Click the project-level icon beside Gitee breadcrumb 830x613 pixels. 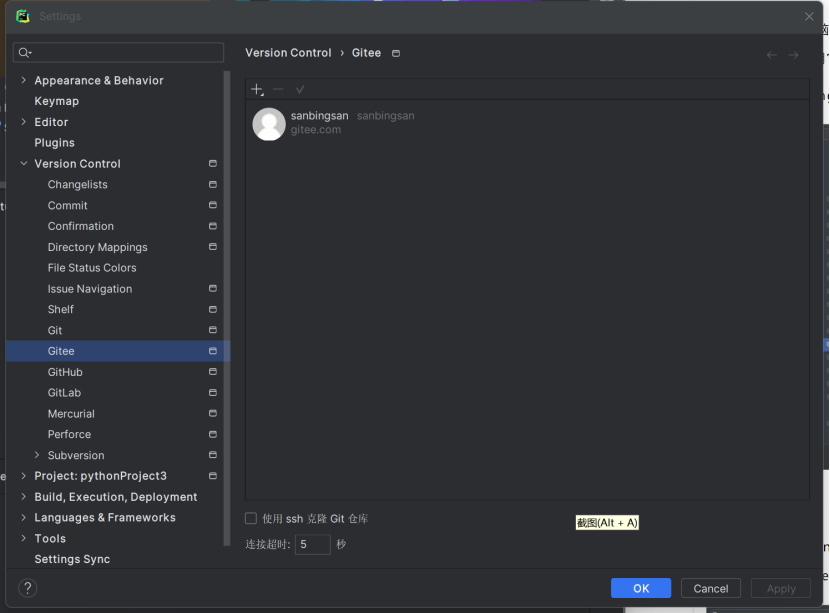point(396,53)
